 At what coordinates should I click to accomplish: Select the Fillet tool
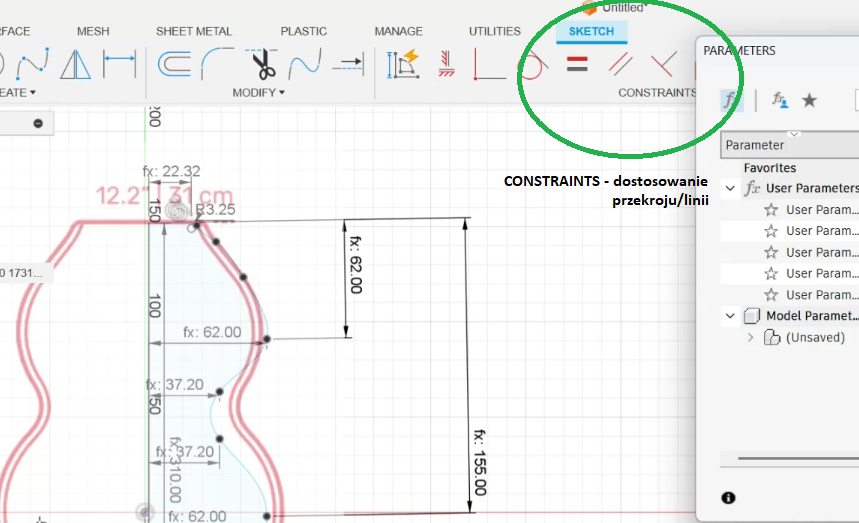(x=219, y=66)
